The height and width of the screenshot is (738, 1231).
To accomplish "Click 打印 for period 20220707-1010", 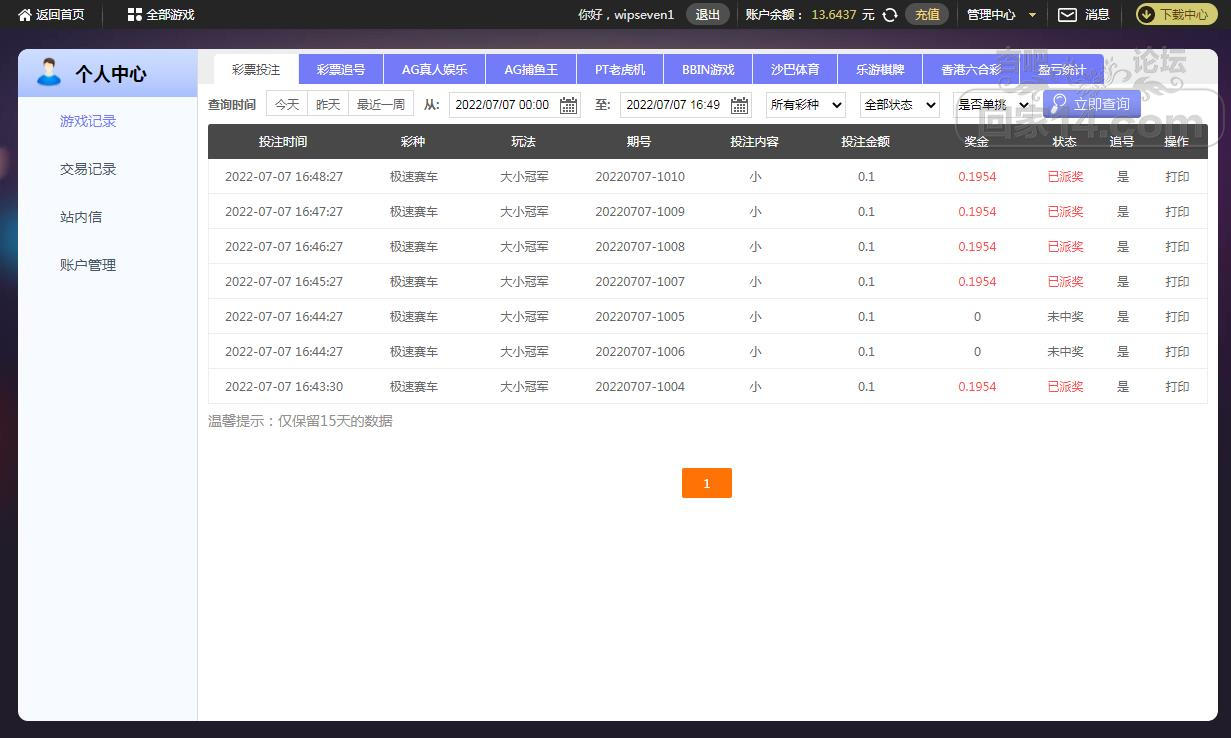I will 1177,177.
